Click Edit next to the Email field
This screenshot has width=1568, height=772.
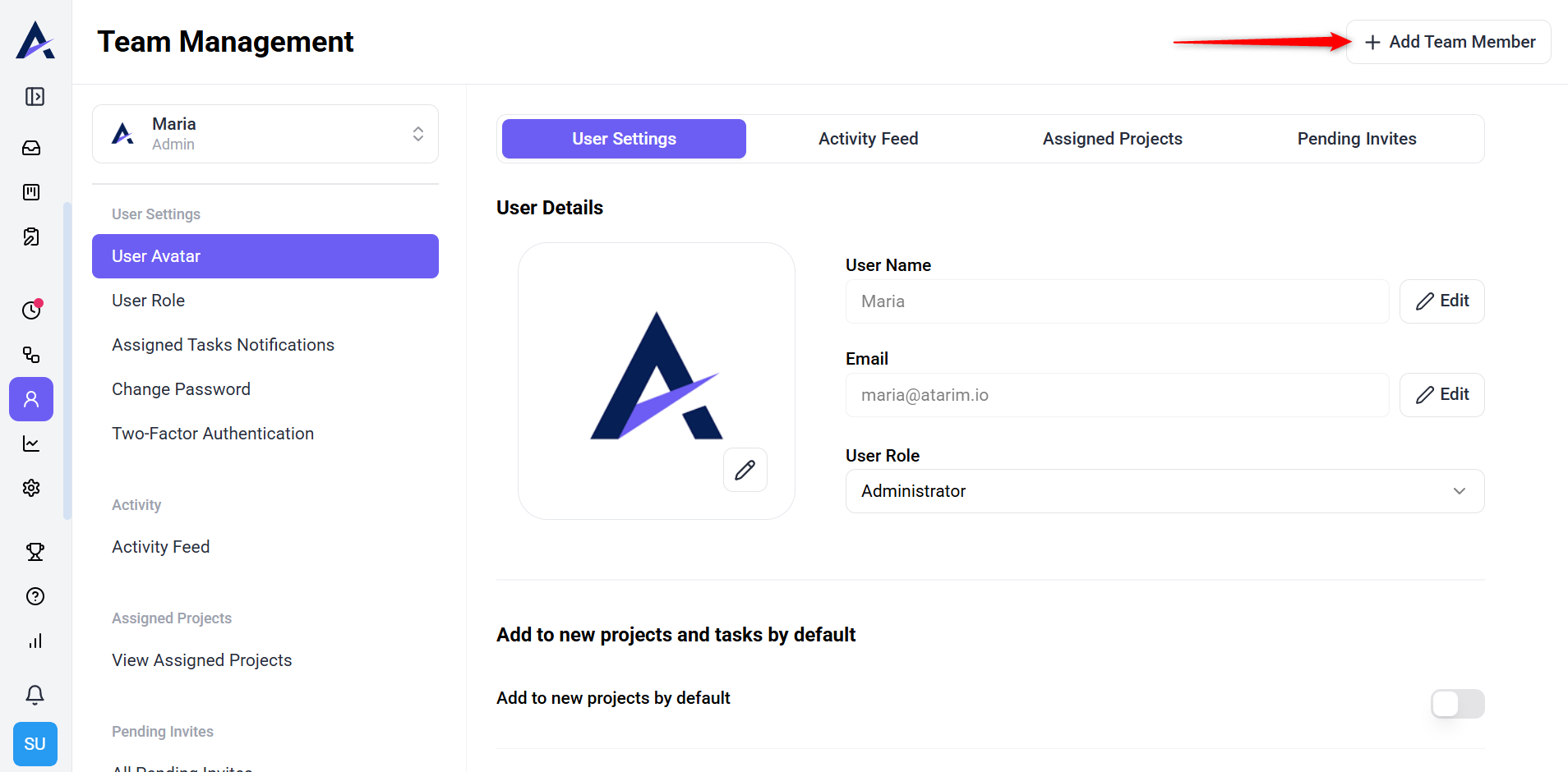point(1441,395)
